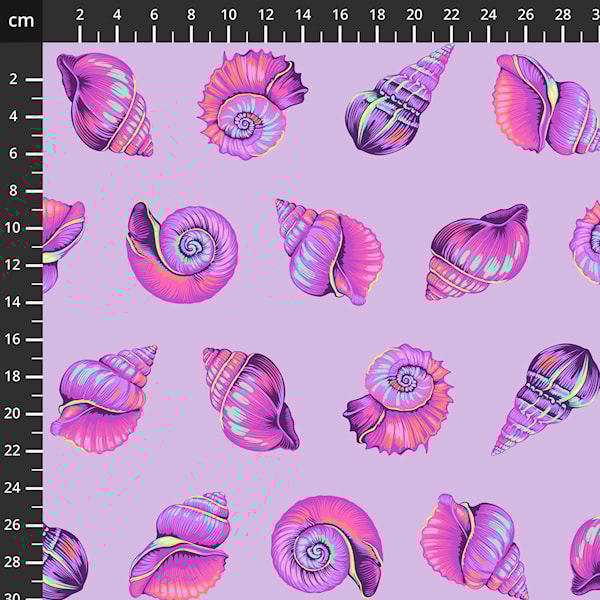The height and width of the screenshot is (600, 600).
Task: Click the 20 mark on the top ruler
Action: pos(414,14)
